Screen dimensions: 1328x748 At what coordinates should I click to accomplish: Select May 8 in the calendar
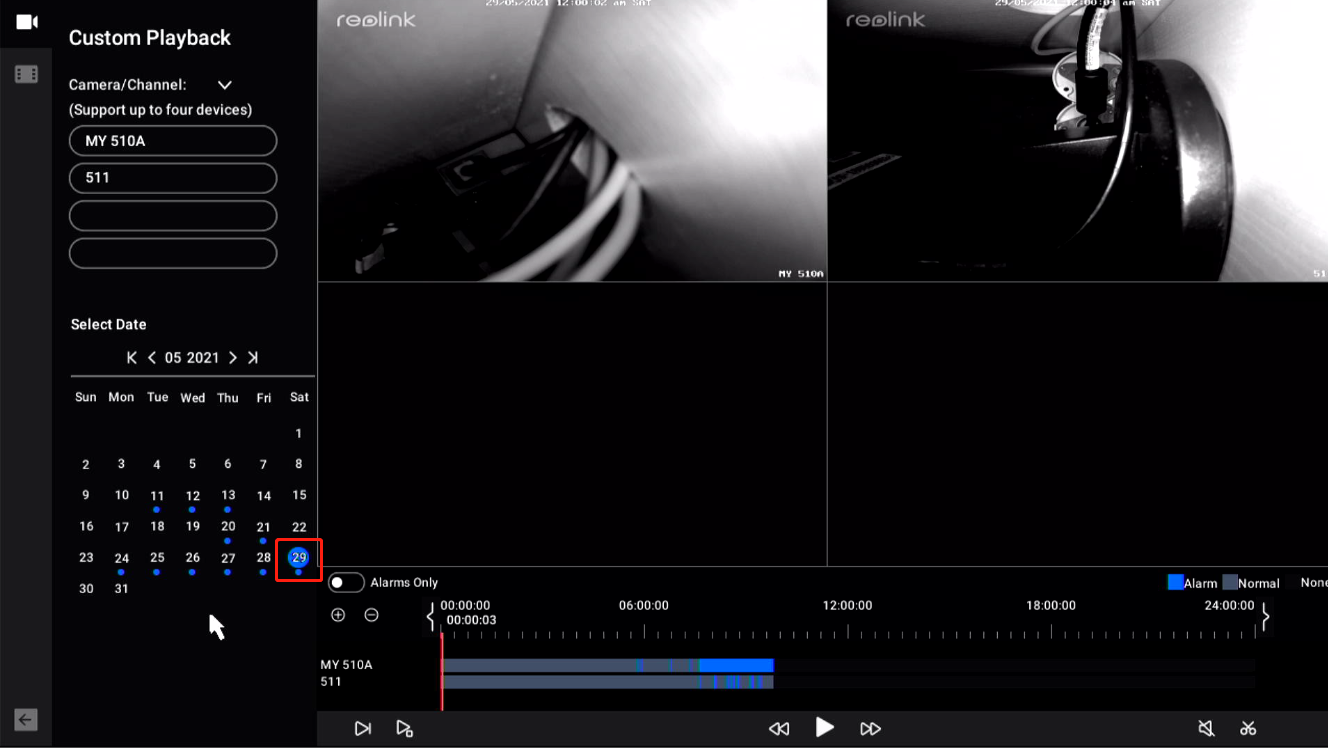(x=299, y=464)
